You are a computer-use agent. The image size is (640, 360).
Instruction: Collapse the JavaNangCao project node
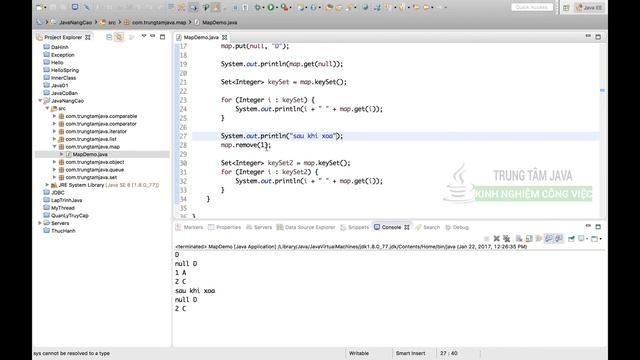[40, 100]
